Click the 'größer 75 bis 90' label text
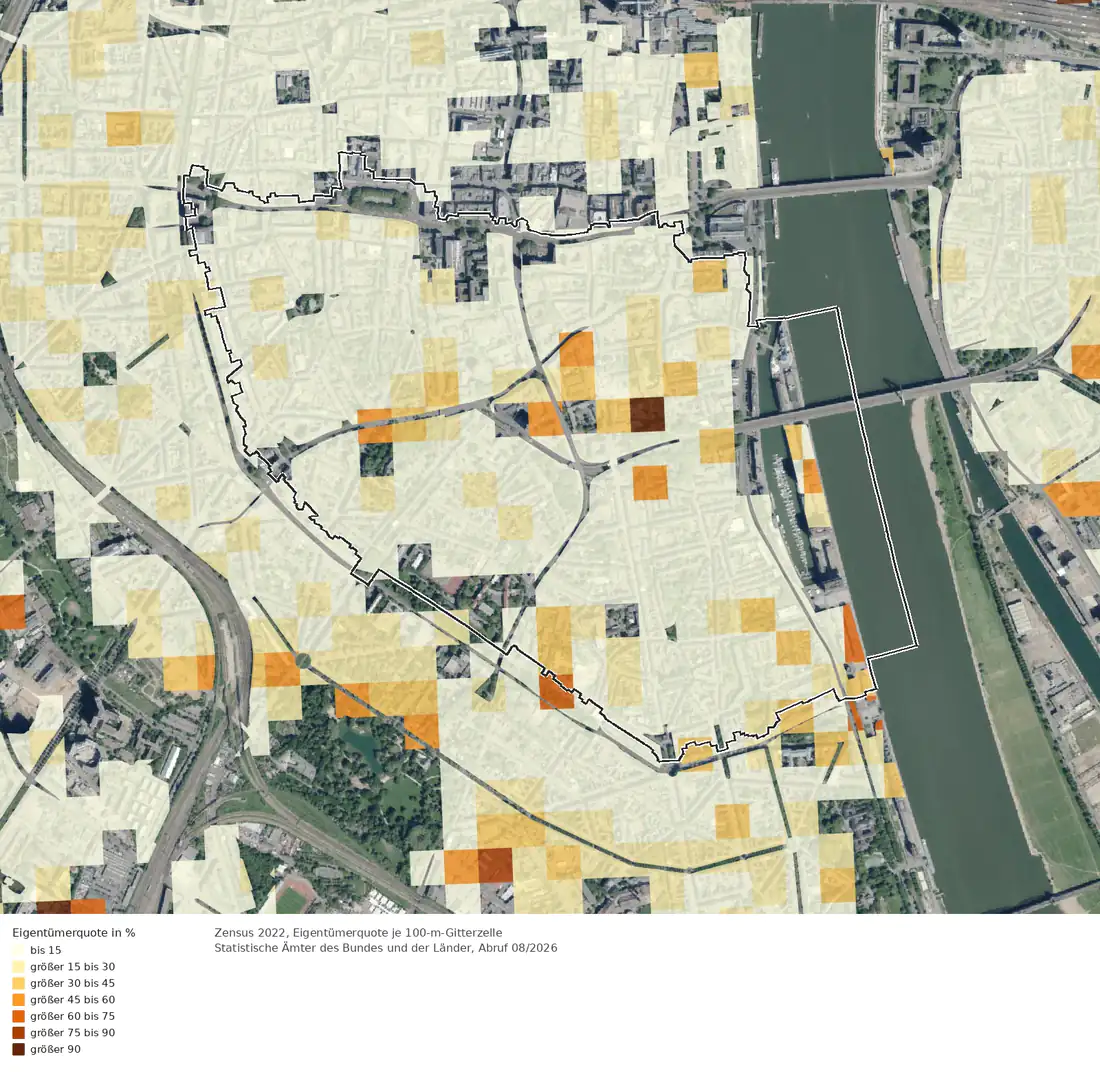This screenshot has width=1100, height=1072. pos(72,1033)
